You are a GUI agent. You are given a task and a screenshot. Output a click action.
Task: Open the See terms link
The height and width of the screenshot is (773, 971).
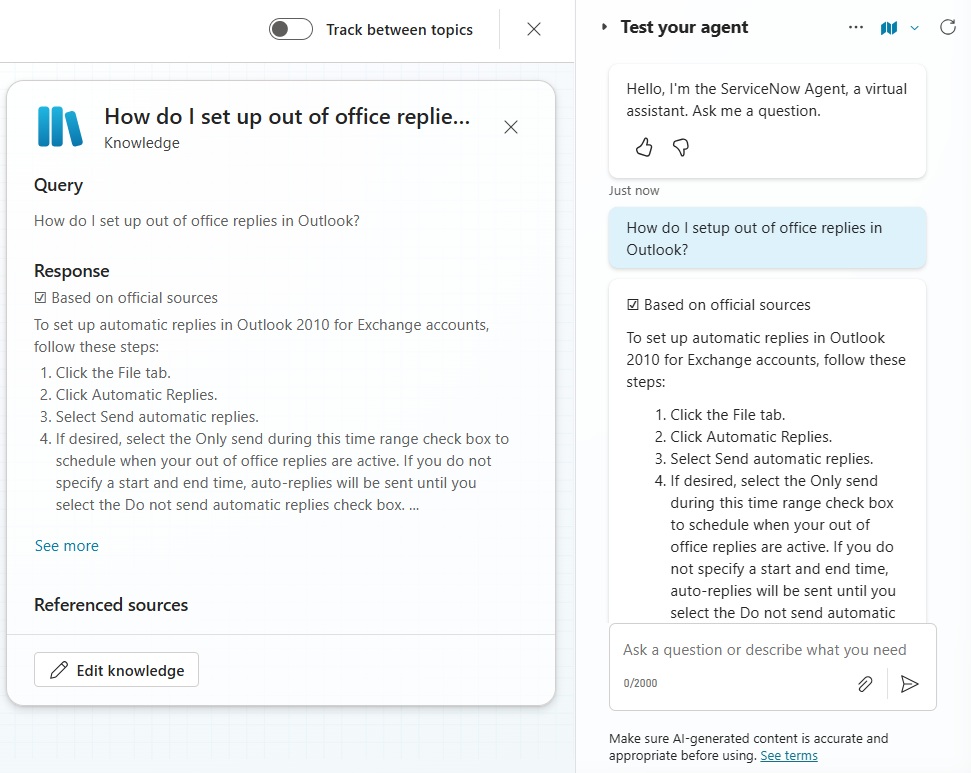pyautogui.click(x=789, y=756)
